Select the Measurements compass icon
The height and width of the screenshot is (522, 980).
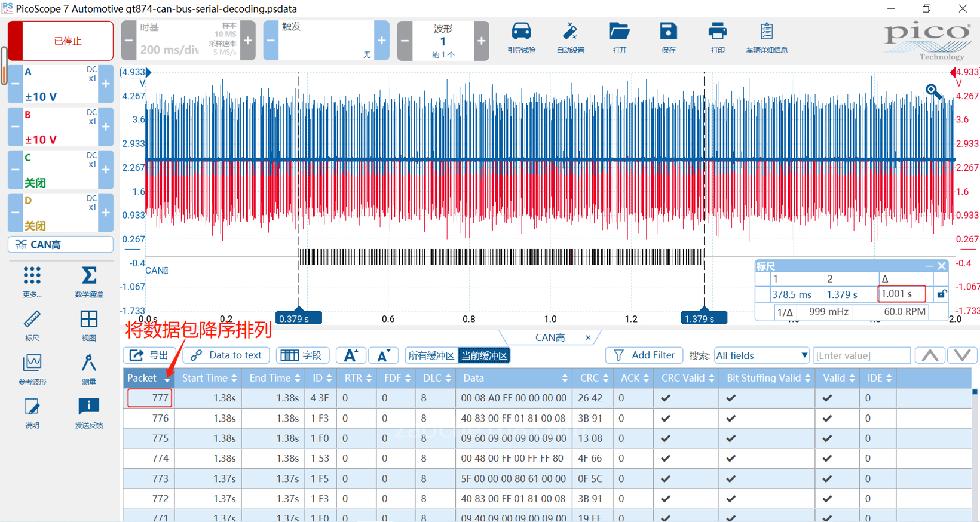88,366
